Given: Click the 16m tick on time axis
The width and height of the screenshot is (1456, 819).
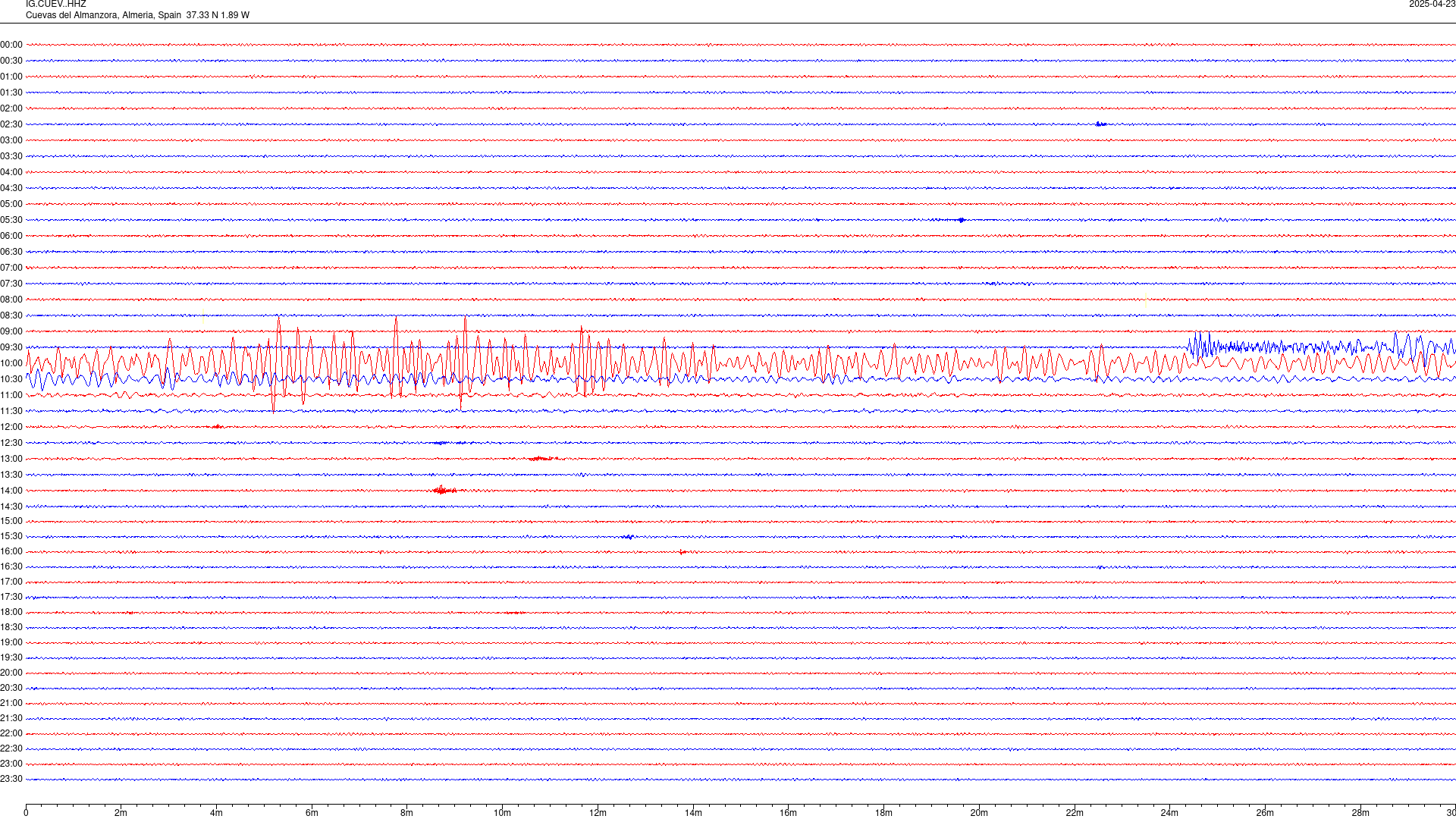Looking at the screenshot, I should coord(788,813).
